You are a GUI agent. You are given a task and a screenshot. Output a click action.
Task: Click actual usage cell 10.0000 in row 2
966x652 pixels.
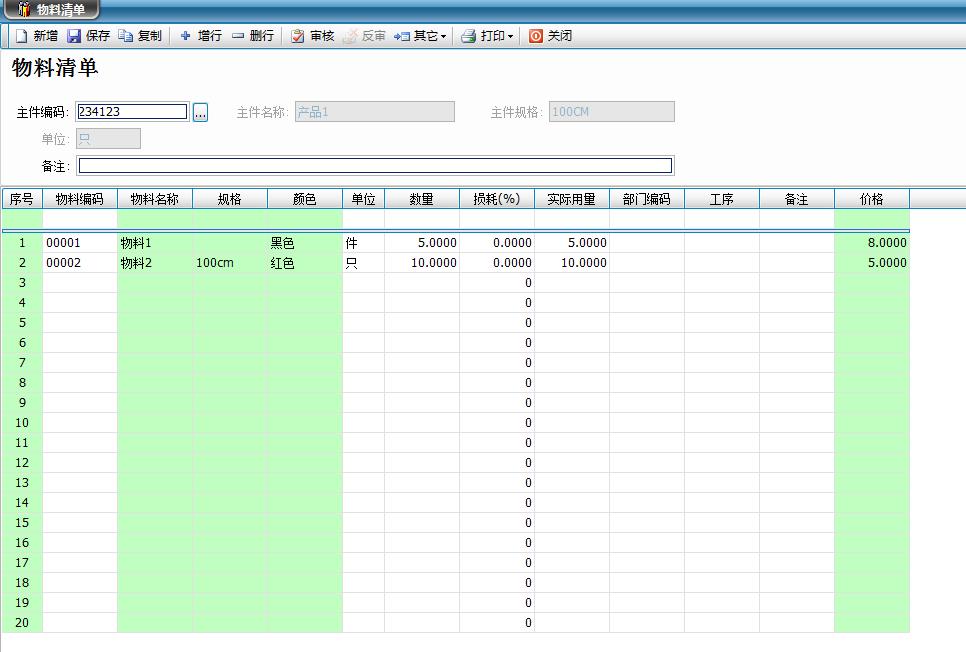(572, 263)
